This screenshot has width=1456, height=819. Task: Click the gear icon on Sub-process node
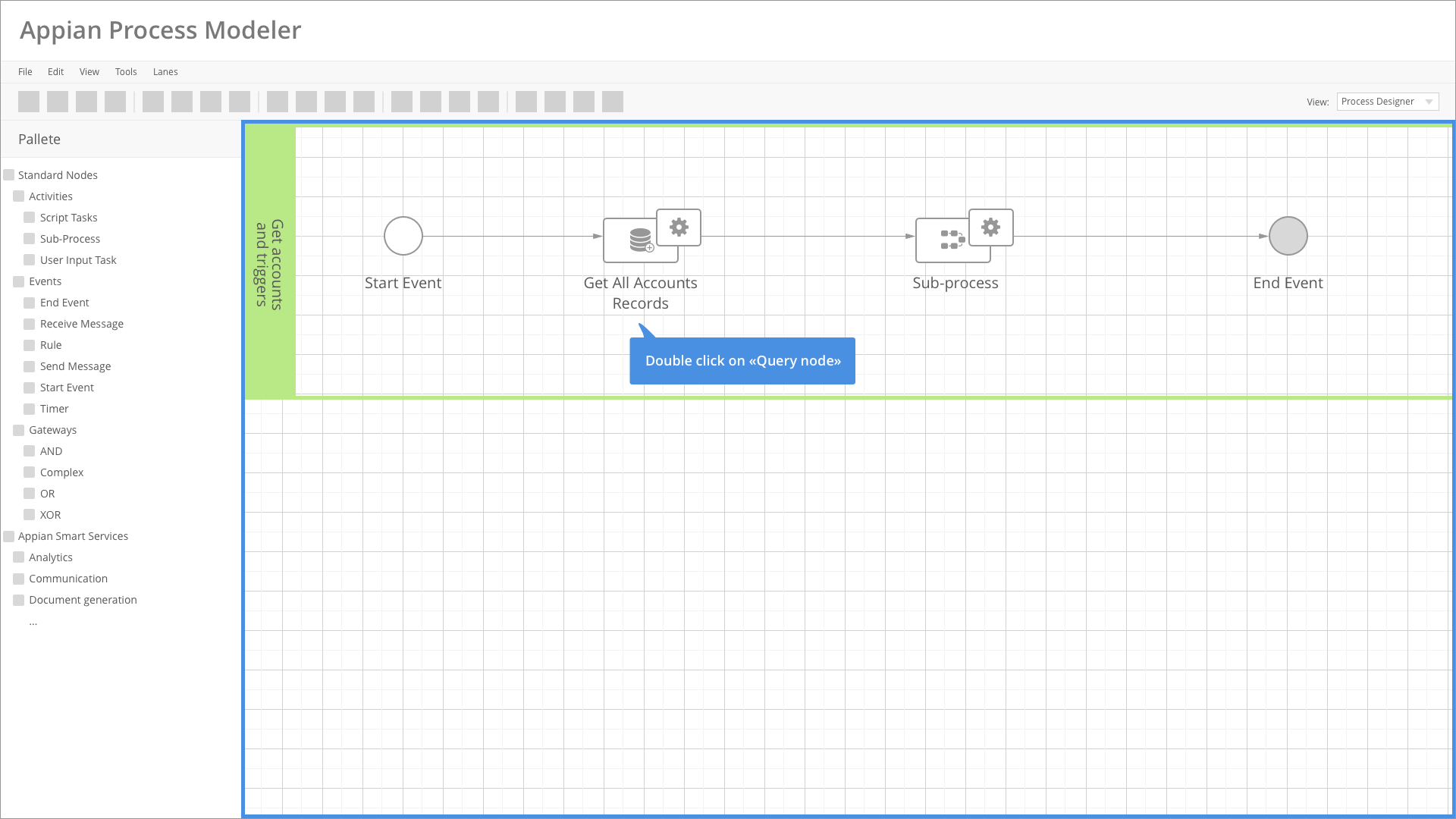point(990,227)
